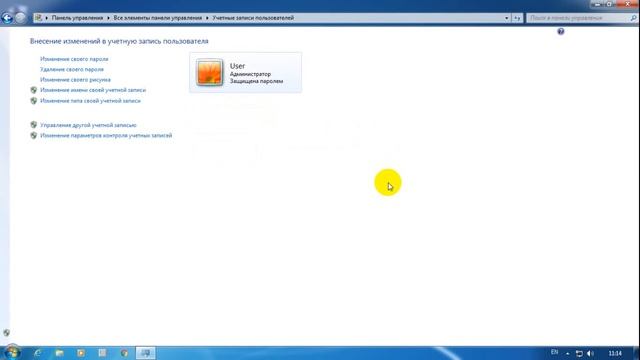Click 'Администратор' text on account tile
The image size is (640, 360).
pos(250,74)
